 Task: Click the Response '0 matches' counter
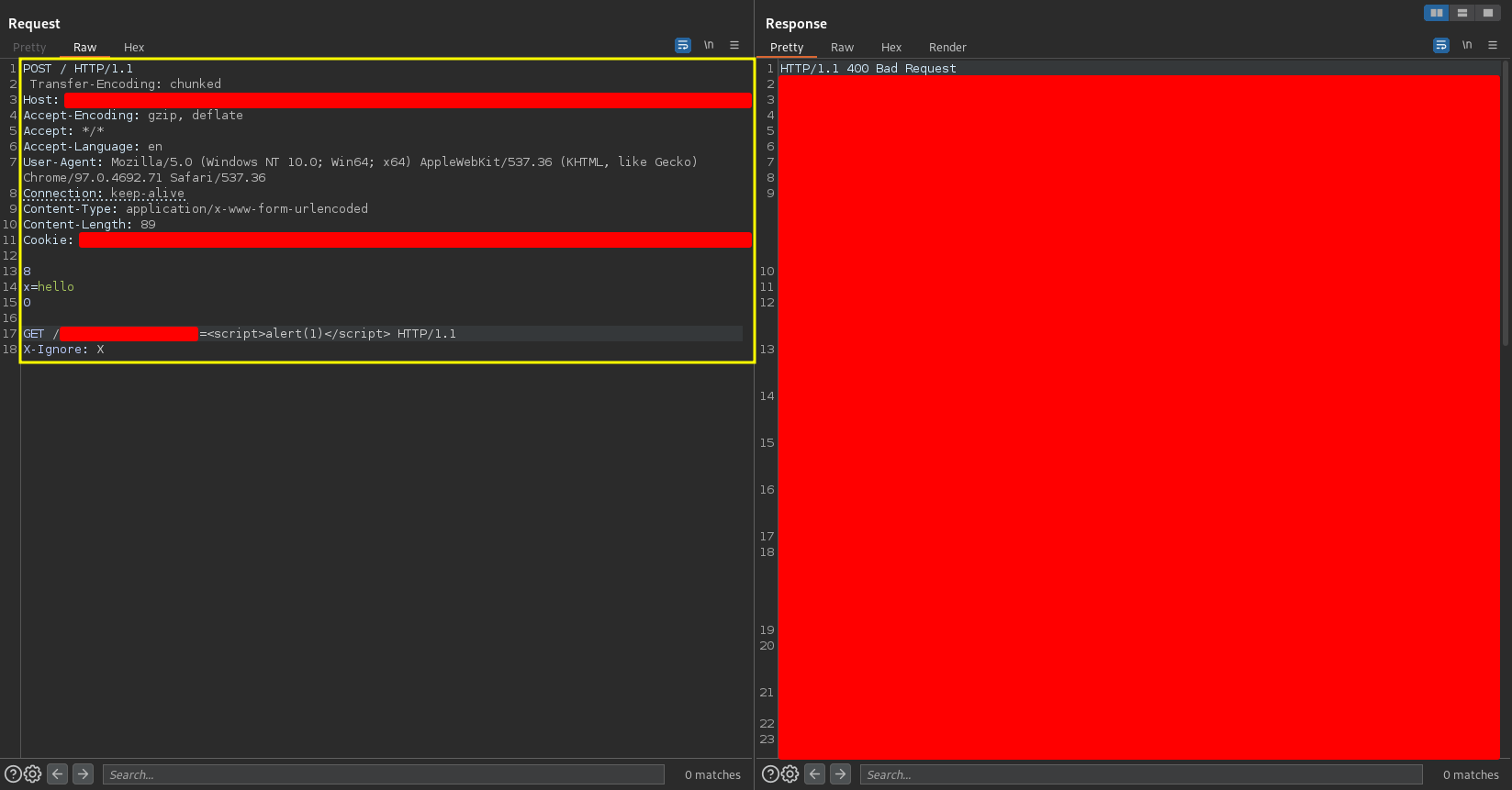click(x=1471, y=775)
